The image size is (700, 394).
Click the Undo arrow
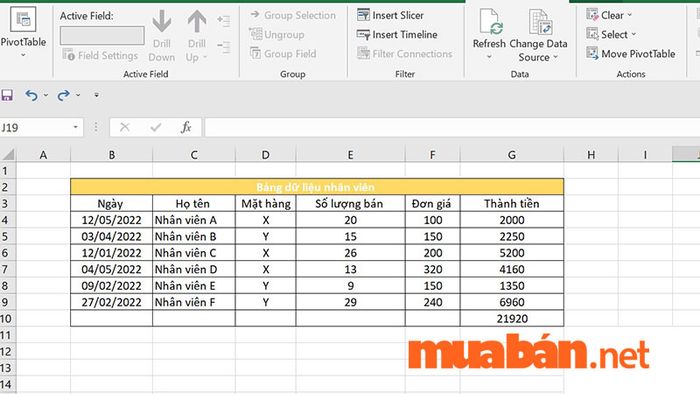(31, 95)
